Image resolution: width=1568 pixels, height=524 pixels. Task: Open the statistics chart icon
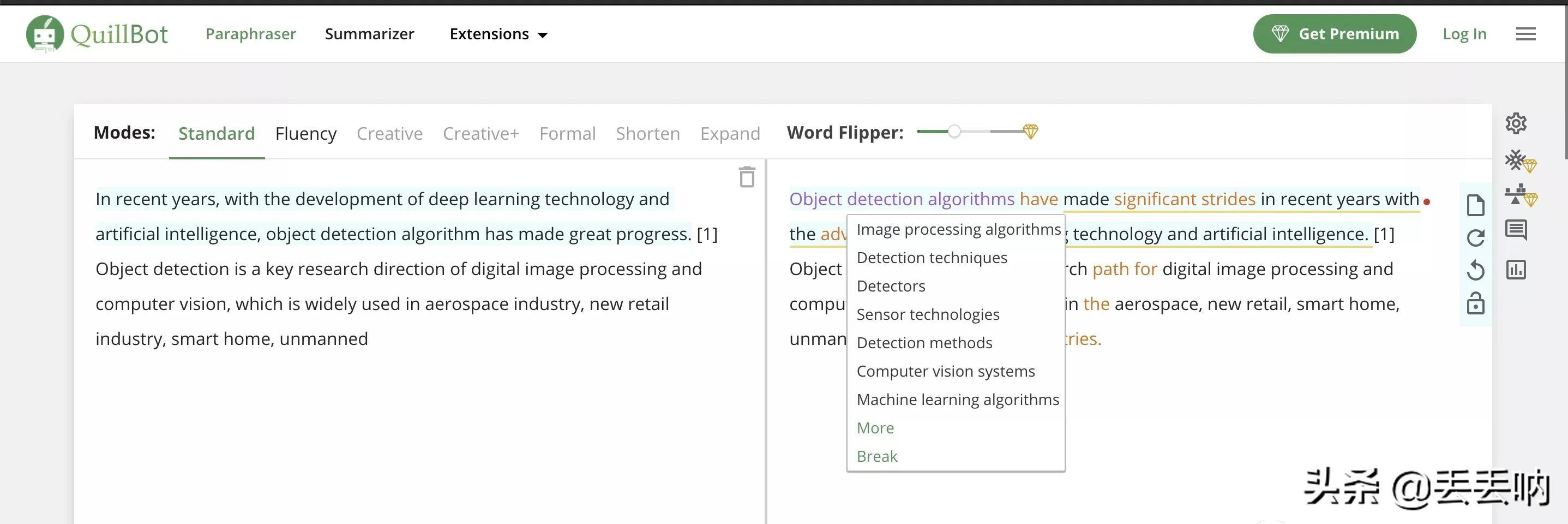[1516, 269]
